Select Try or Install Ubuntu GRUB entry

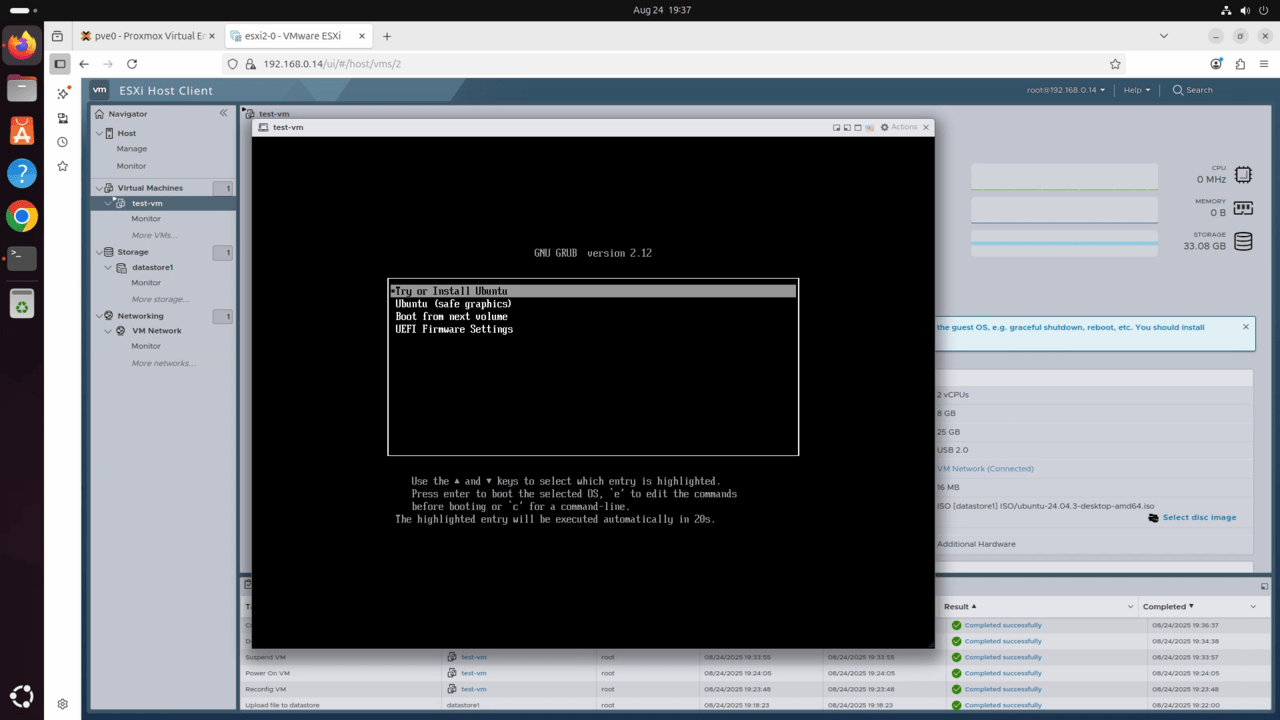(593, 291)
